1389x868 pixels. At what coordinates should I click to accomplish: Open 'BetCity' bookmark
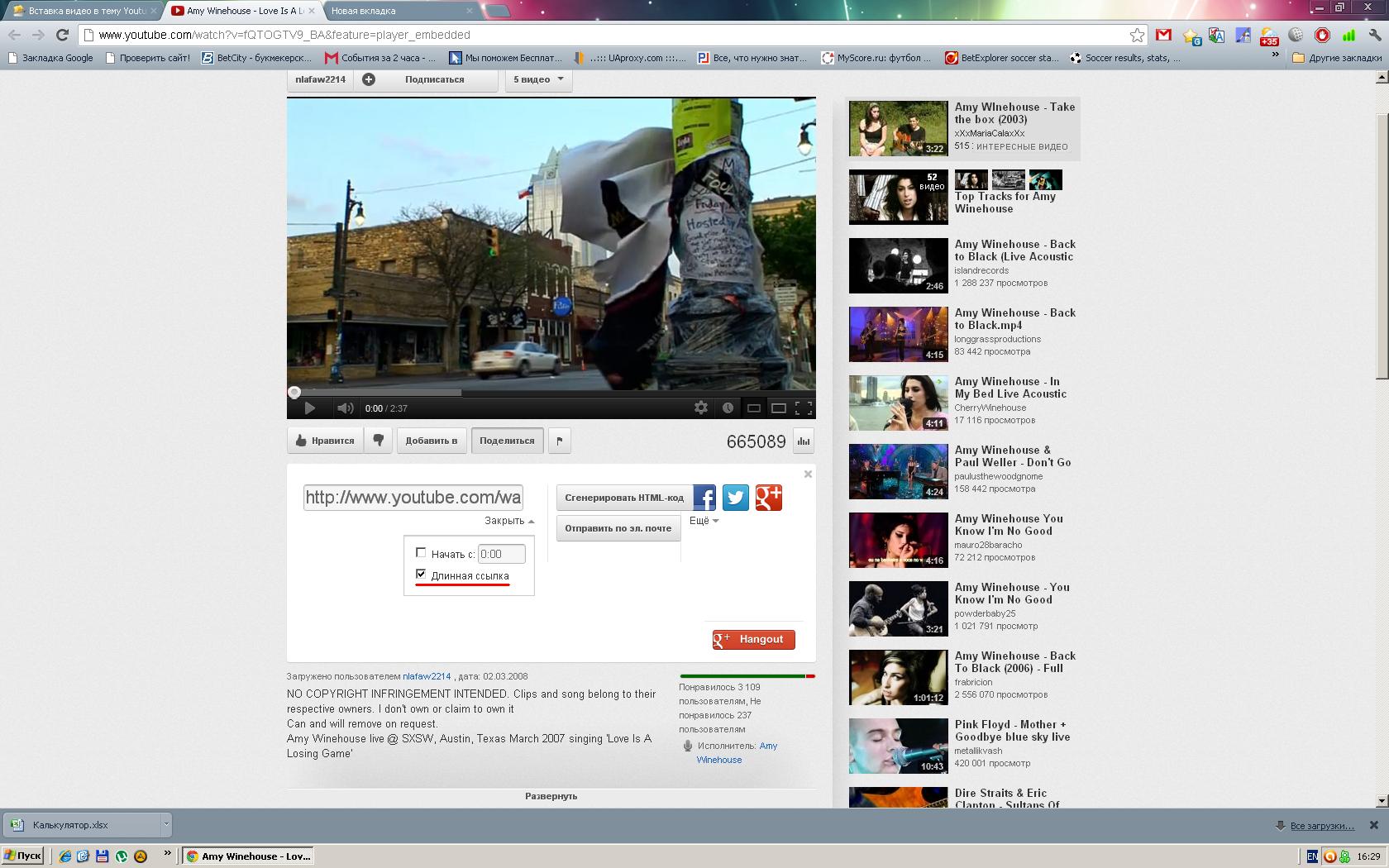click(x=257, y=58)
